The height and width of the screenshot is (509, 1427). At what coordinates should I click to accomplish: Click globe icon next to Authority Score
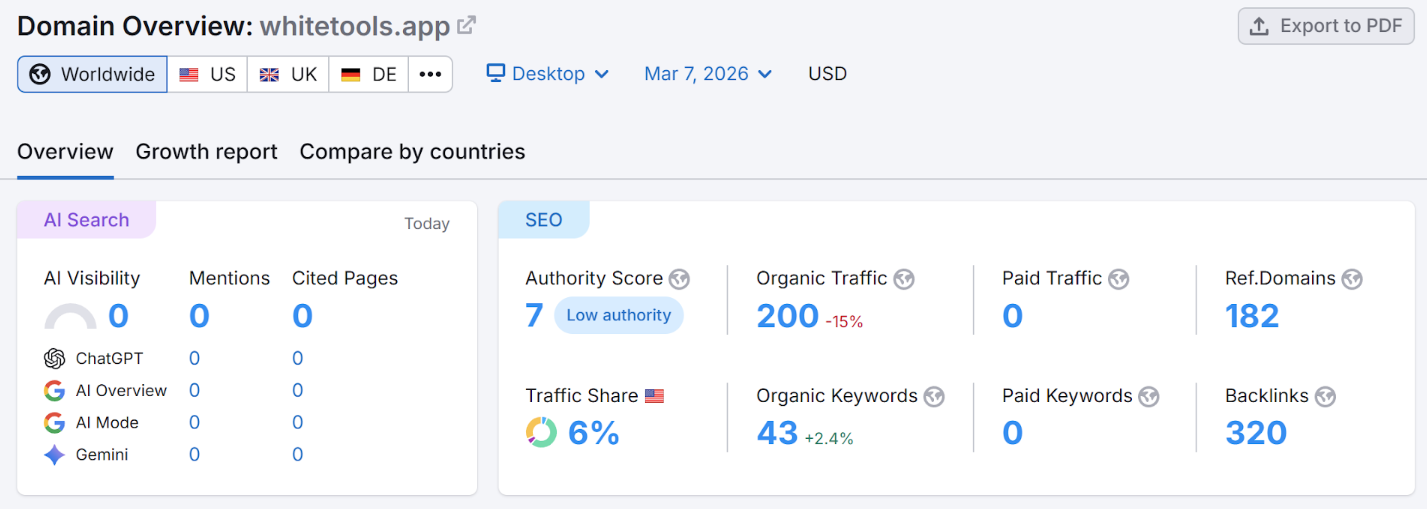679,279
